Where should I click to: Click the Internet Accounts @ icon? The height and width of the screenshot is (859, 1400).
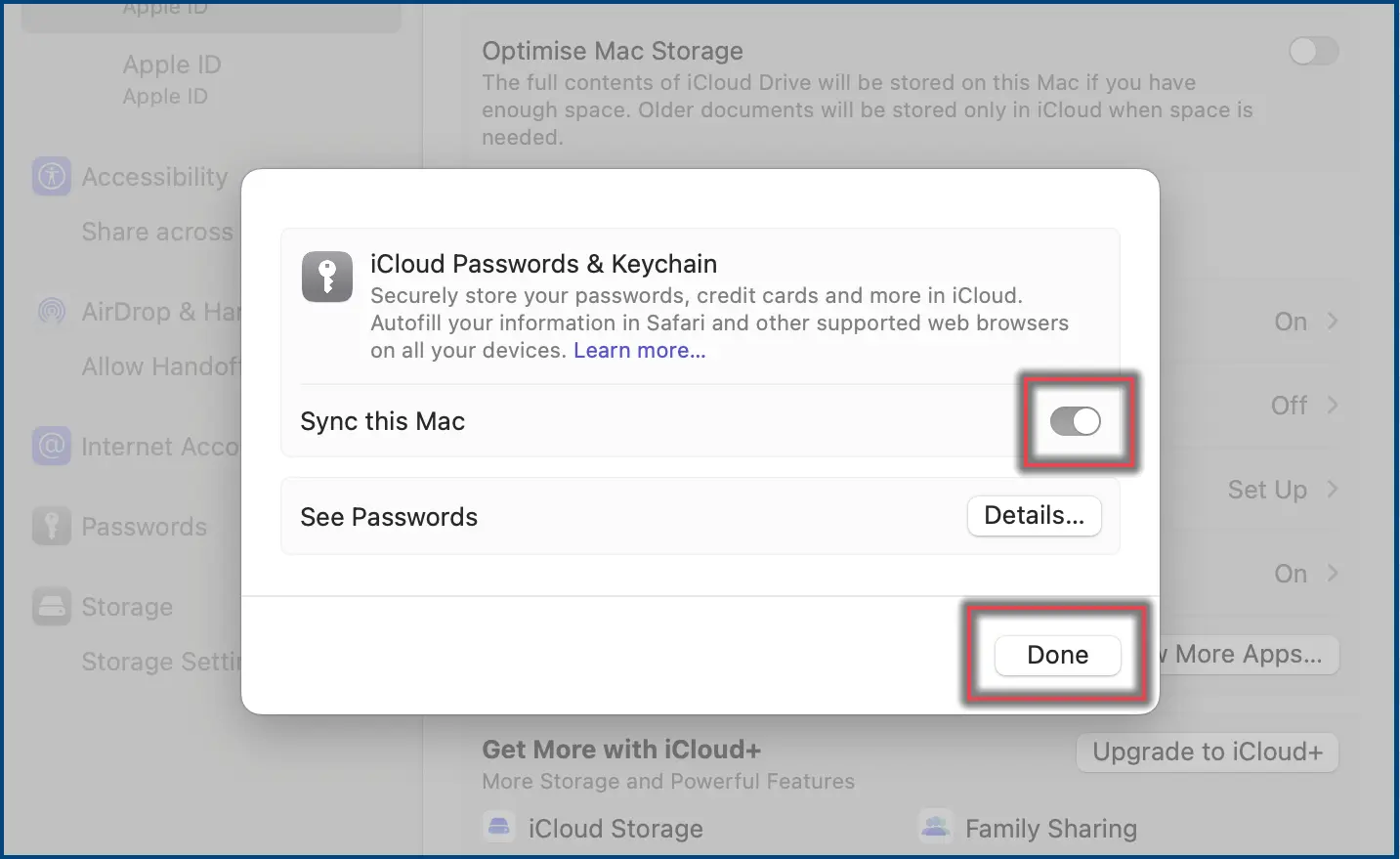tap(52, 447)
